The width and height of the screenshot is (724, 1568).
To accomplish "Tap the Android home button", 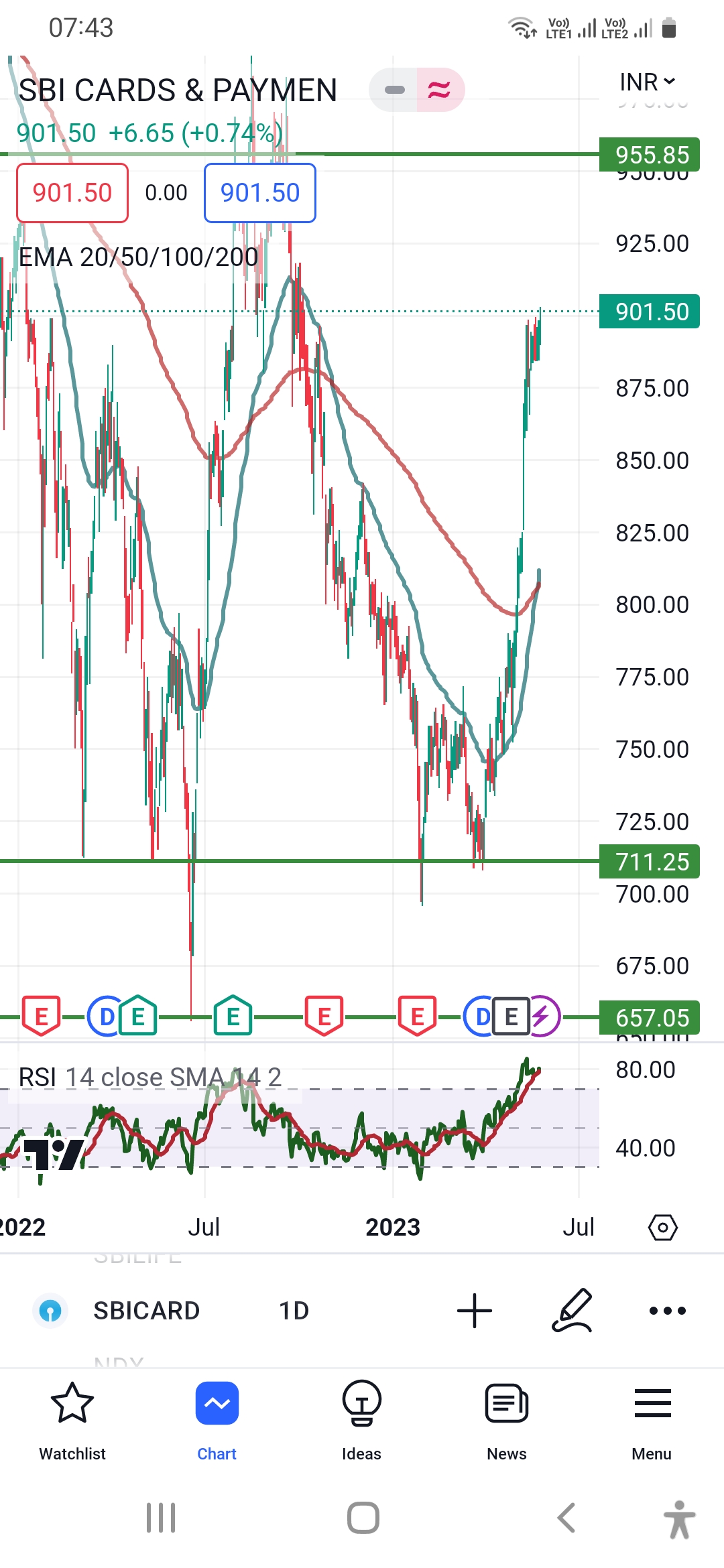I will click(363, 1518).
